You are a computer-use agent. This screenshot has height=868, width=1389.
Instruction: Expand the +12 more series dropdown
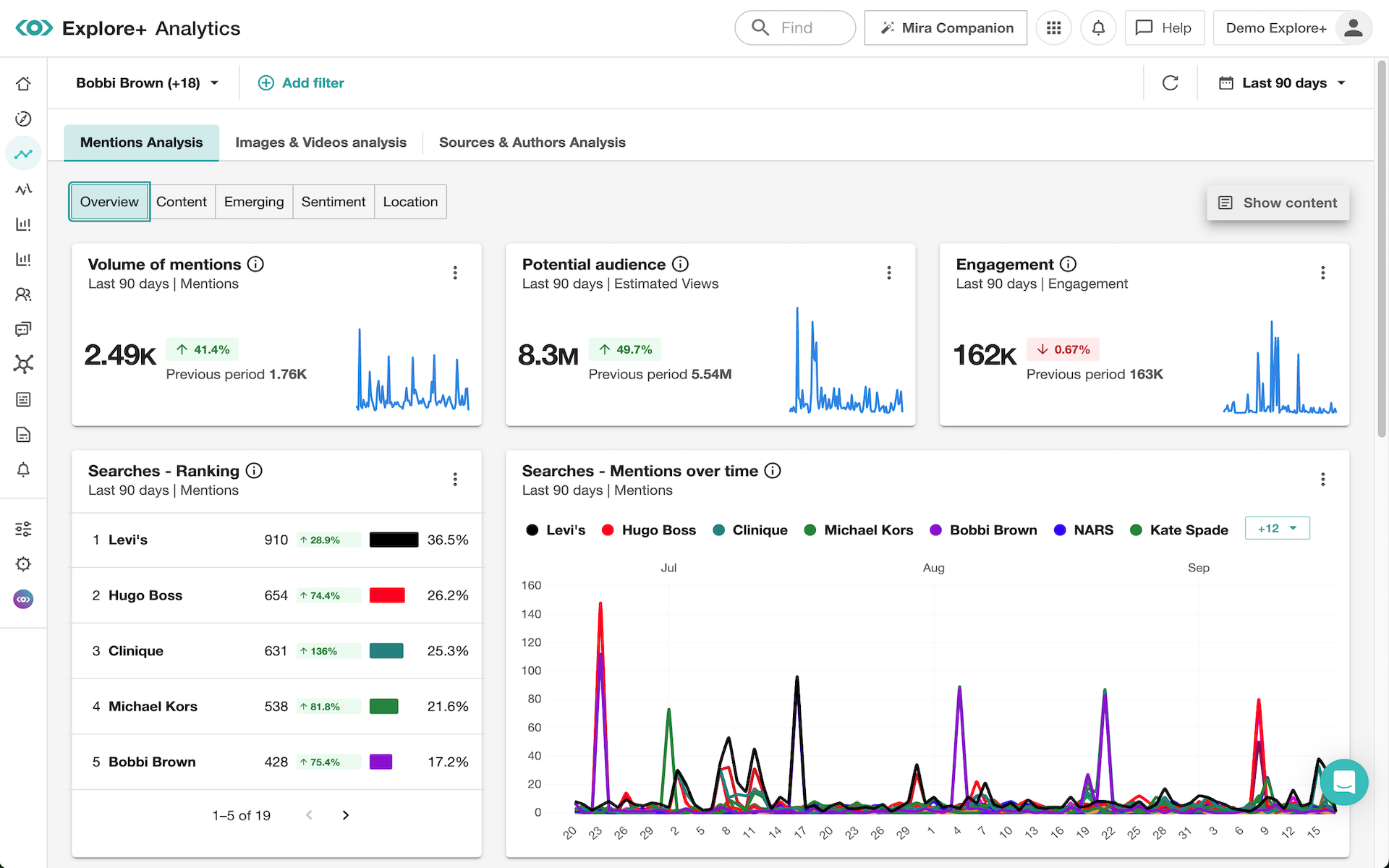1277,529
